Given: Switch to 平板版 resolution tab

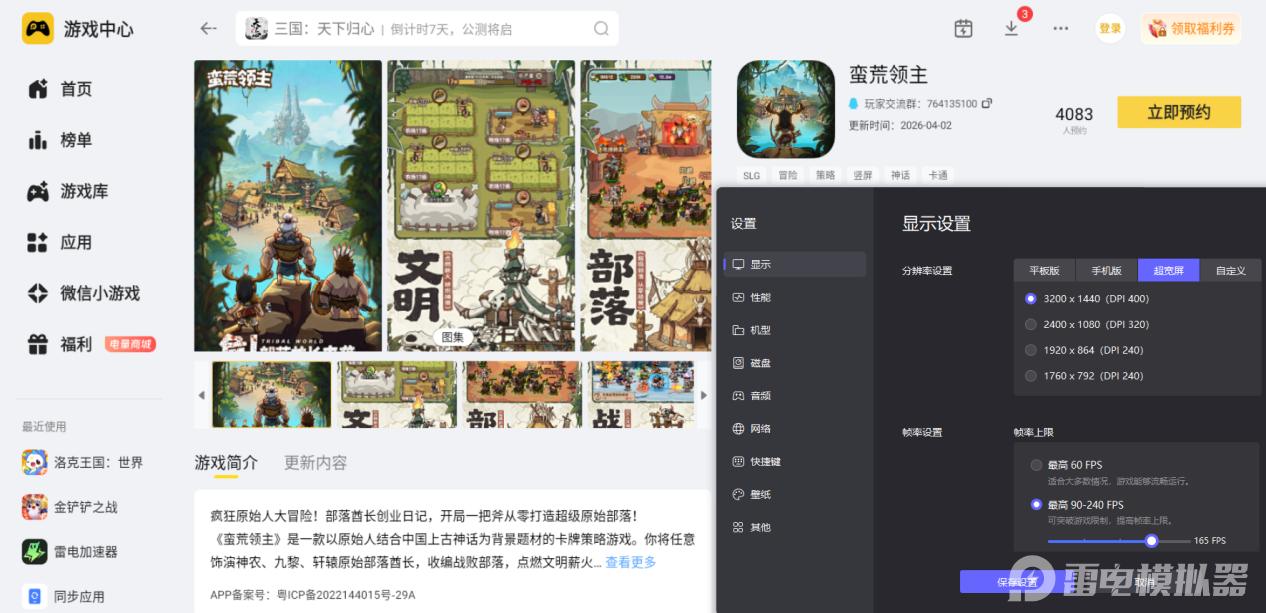Looking at the screenshot, I should [x=1044, y=270].
